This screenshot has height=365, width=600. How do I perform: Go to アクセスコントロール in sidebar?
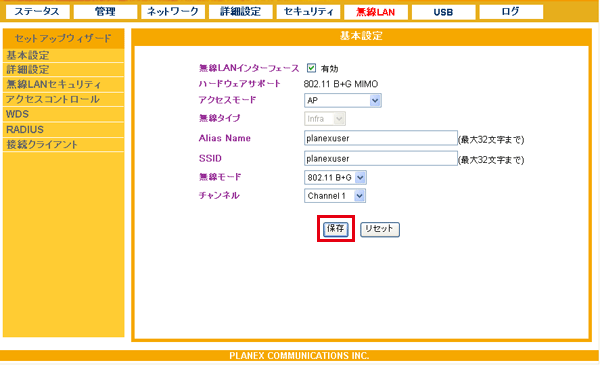63,99
